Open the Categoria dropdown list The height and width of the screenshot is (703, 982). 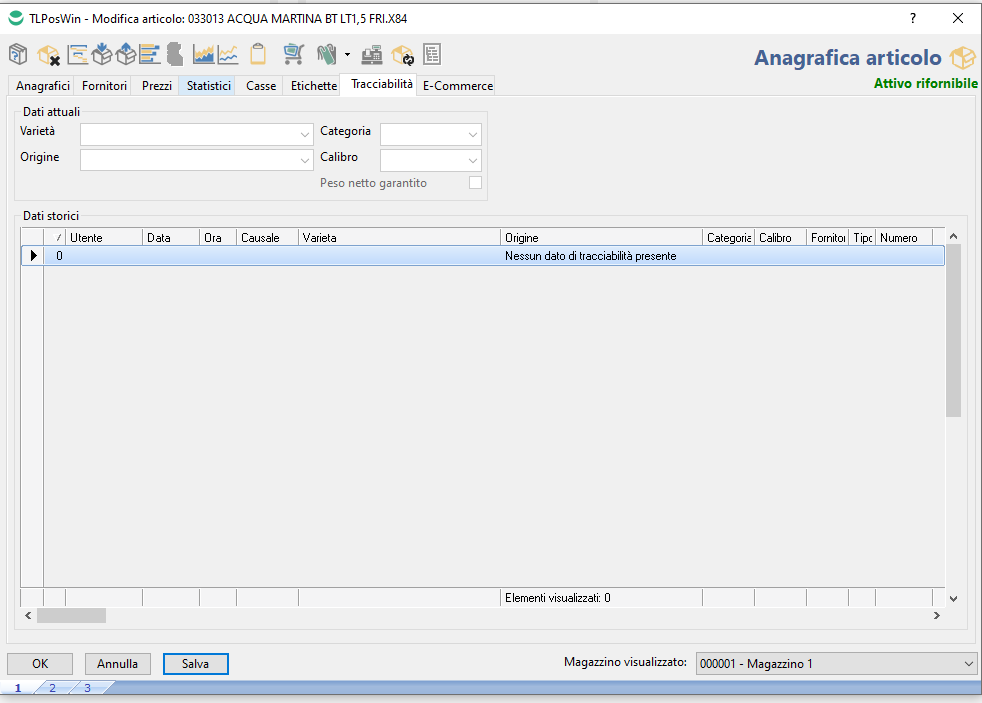tap(472, 134)
